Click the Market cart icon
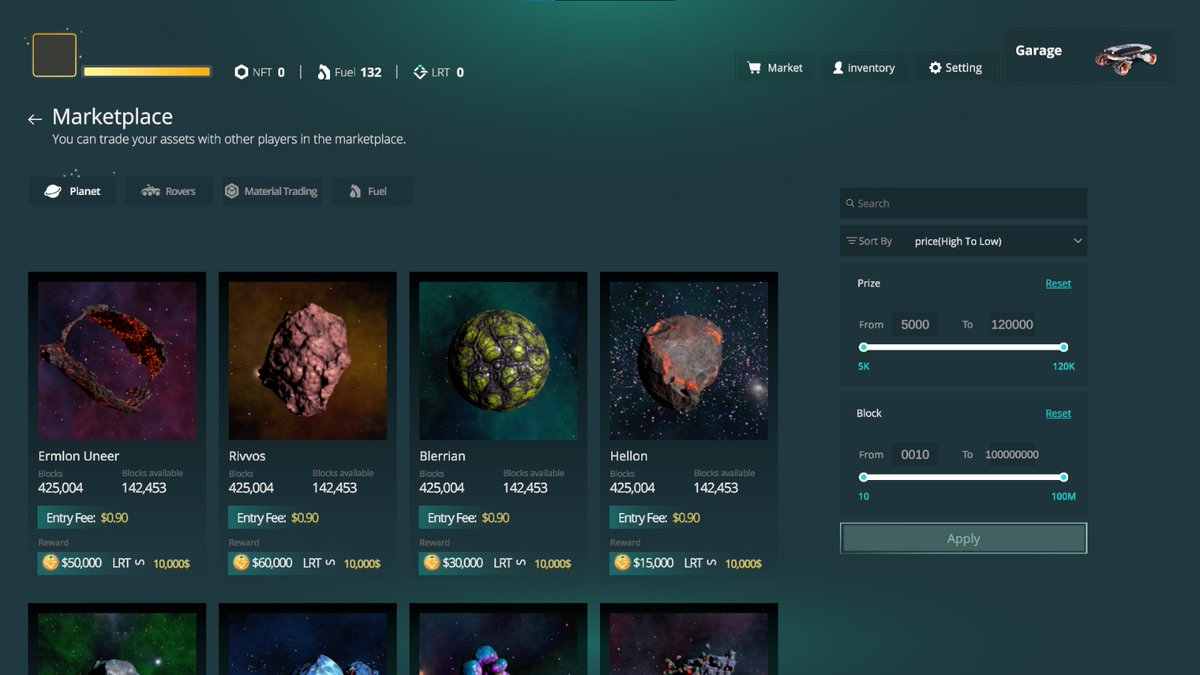This screenshot has width=1200, height=675. (754, 68)
